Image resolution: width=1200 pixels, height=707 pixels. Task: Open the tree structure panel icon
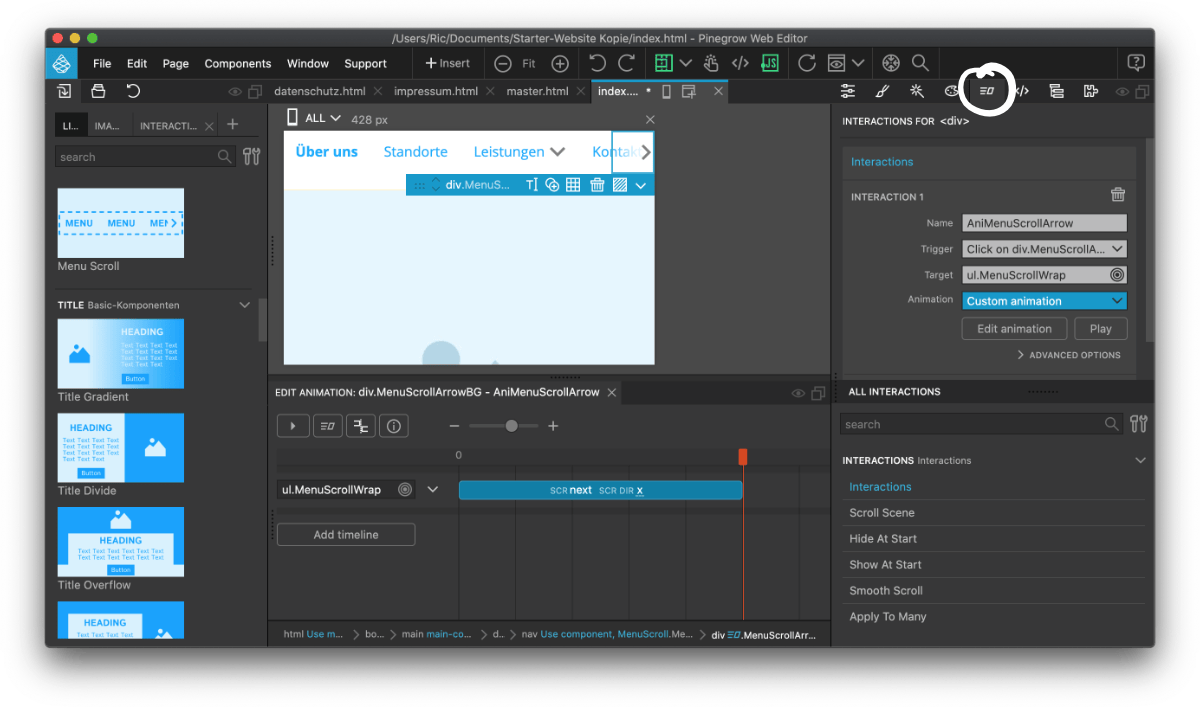1056,91
